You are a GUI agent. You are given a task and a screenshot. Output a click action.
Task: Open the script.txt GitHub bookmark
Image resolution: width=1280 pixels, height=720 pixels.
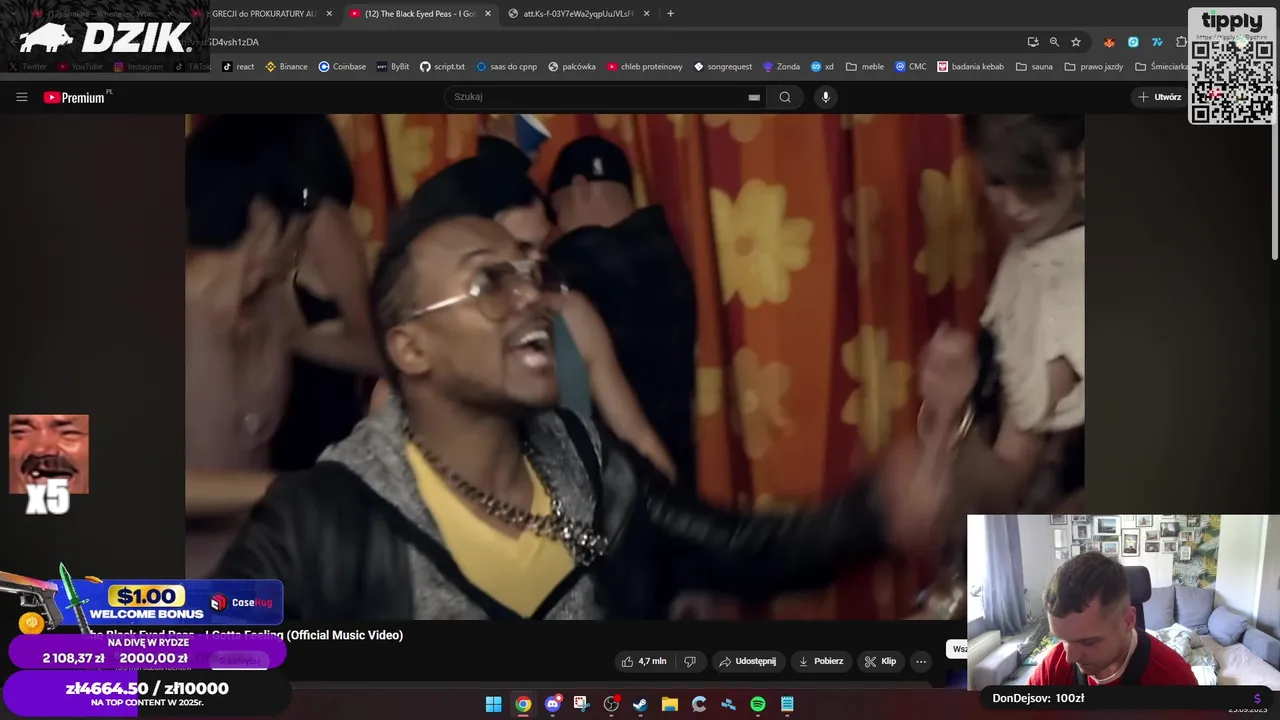442,67
